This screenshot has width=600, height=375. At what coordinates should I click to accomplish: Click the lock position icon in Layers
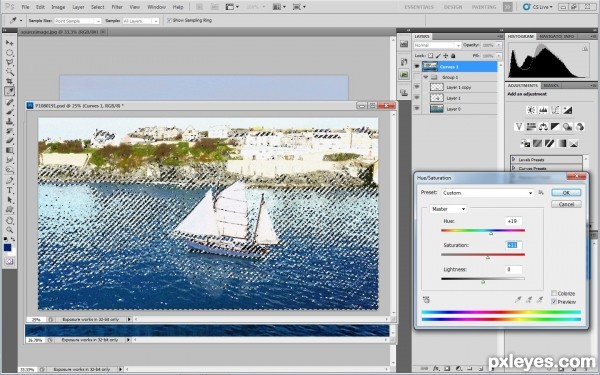click(446, 56)
